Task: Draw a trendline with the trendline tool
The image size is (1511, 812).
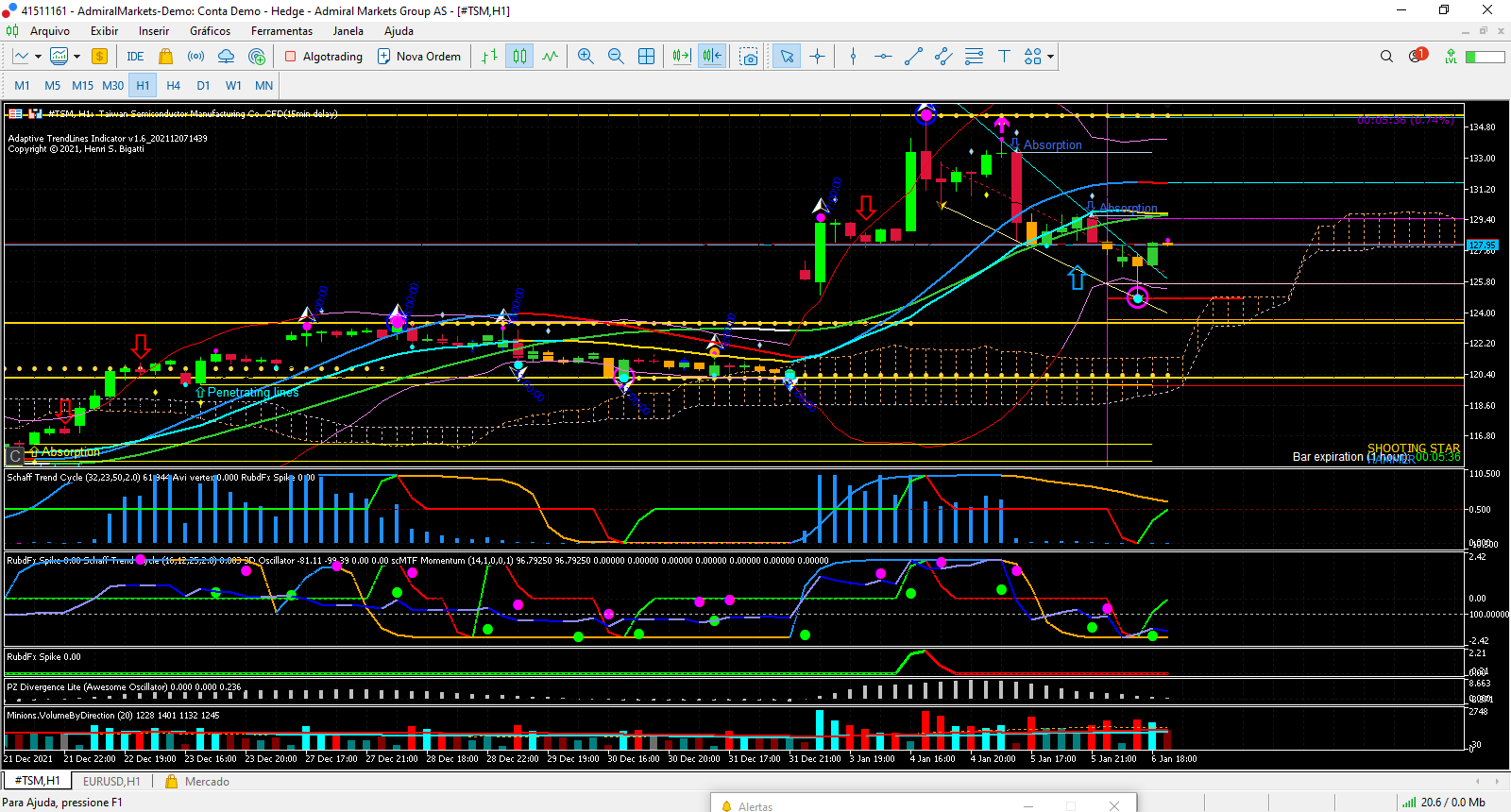Action: (x=913, y=57)
